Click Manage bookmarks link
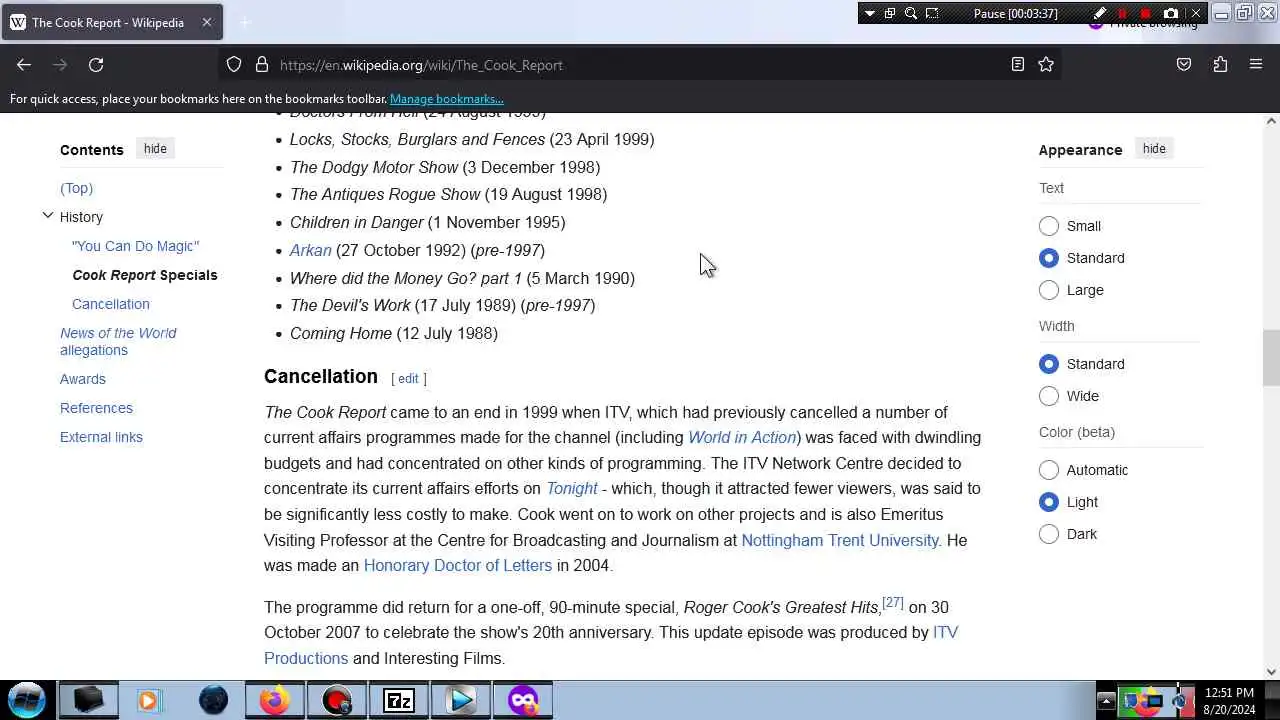 [x=446, y=99]
